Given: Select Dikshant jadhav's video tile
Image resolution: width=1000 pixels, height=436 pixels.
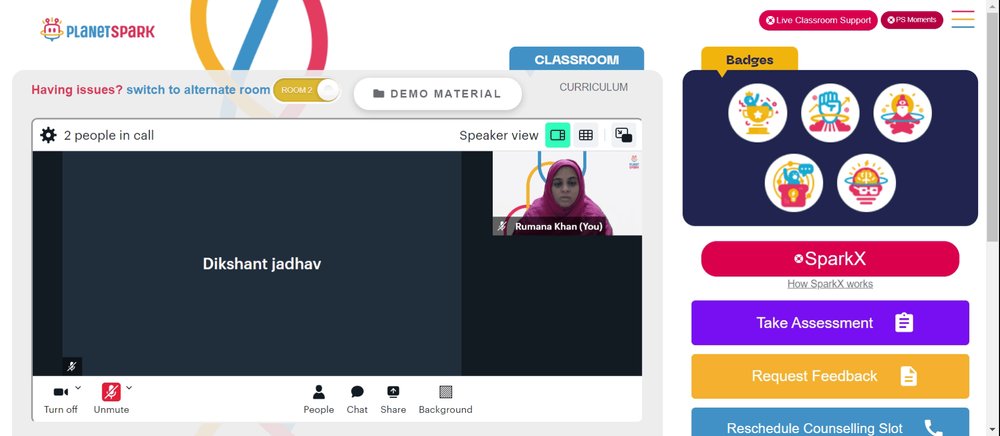Looking at the screenshot, I should [261, 263].
